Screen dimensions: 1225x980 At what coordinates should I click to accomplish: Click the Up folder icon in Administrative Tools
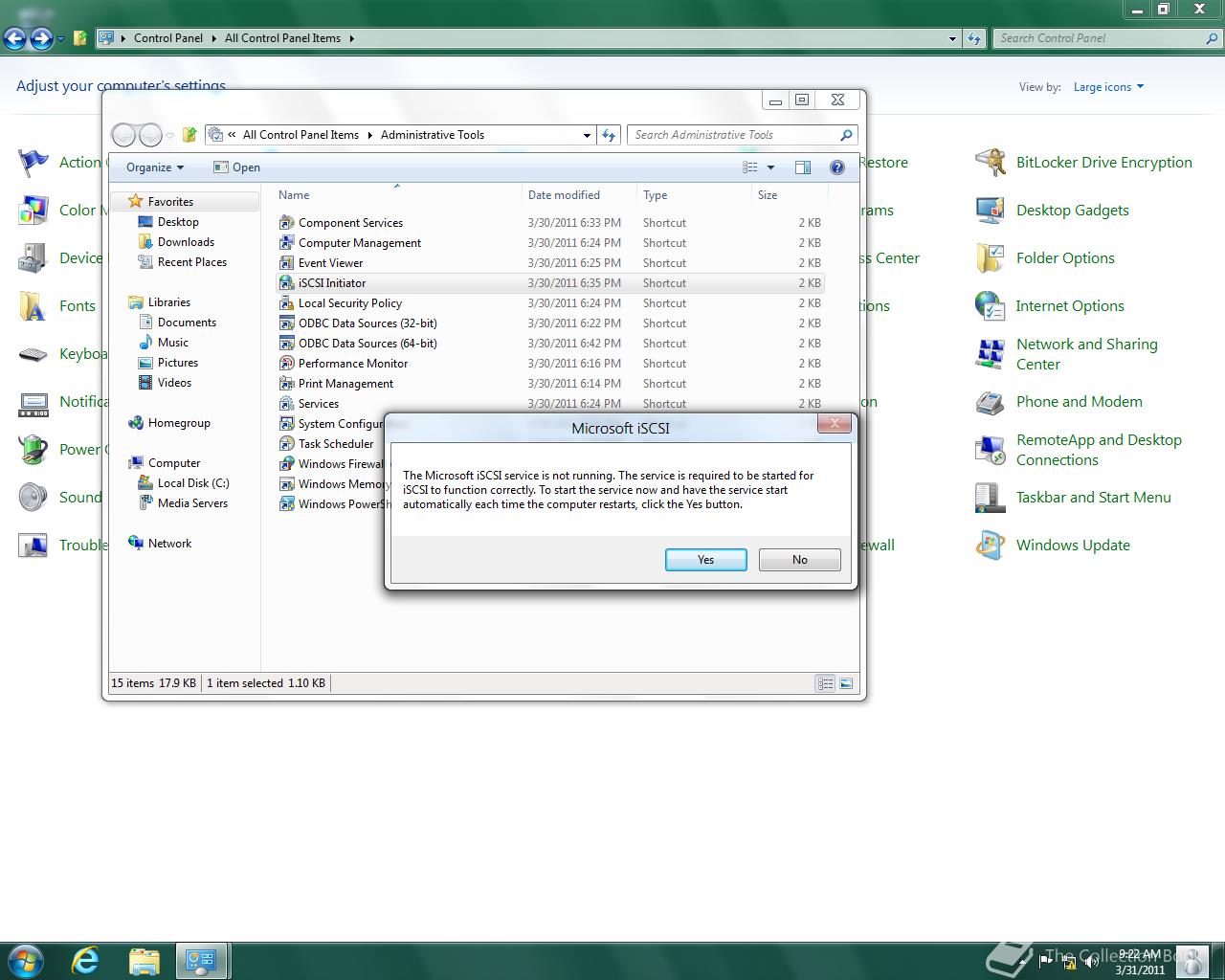189,135
